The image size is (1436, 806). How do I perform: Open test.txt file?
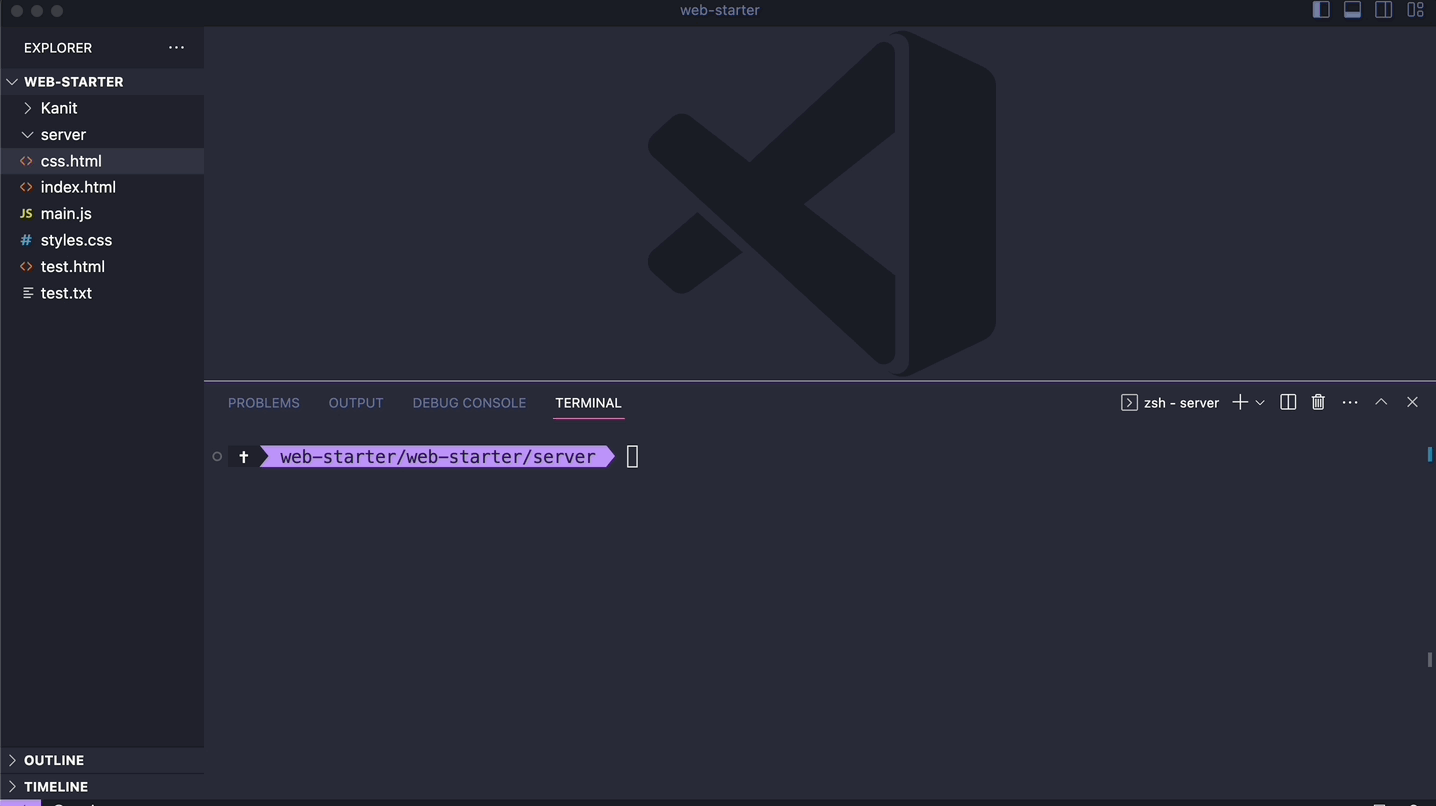tap(102, 293)
